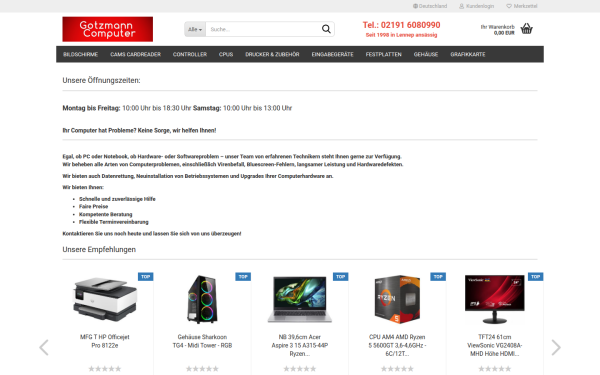Click star rating under ViewSonic monitor

pos(495,368)
